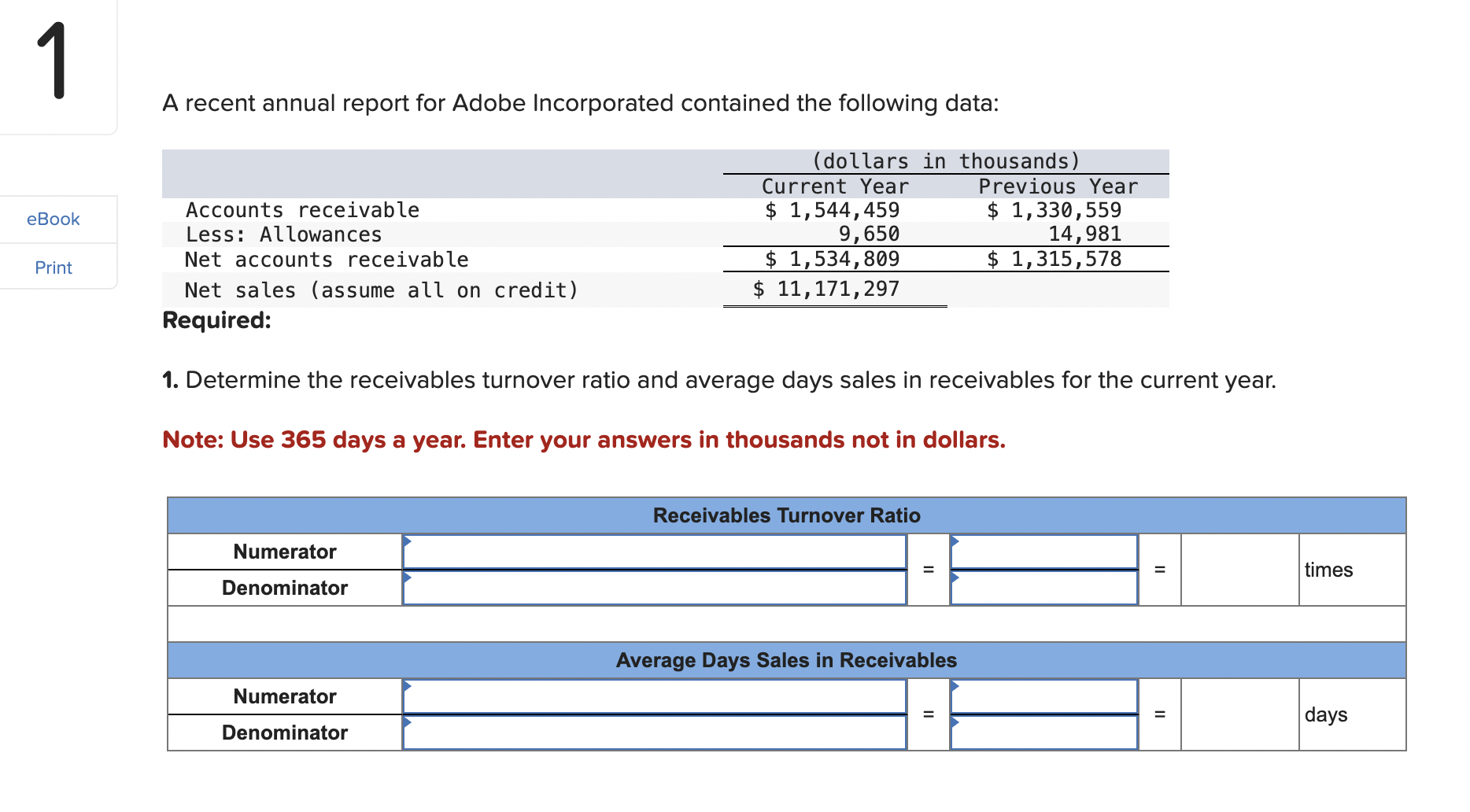Open the eBook resource
The width and height of the screenshot is (1470, 812).
[52, 219]
